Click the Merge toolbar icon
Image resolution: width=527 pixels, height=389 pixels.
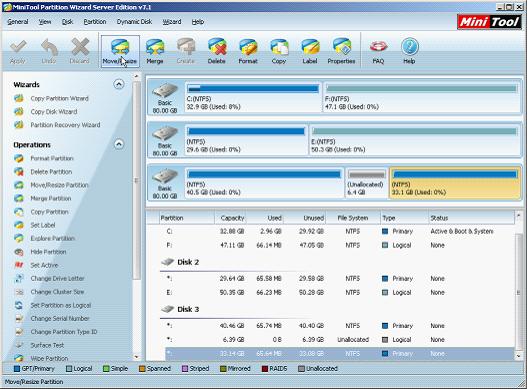[155, 51]
